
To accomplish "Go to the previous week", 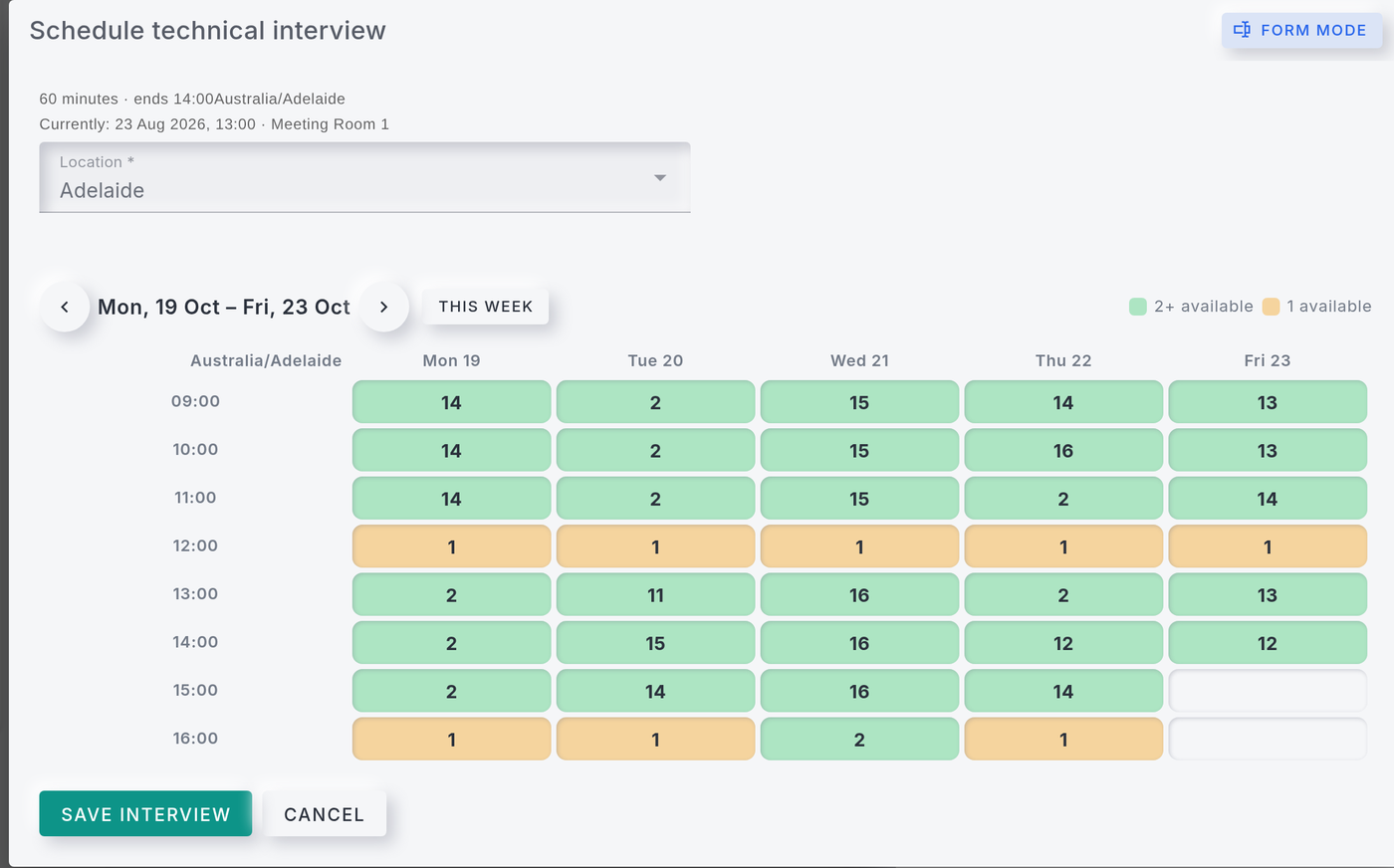I will 65,307.
